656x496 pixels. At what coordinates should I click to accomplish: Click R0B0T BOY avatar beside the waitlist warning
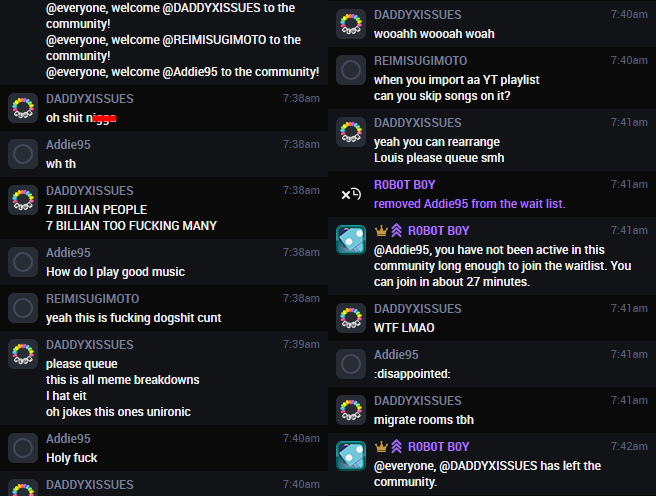click(x=351, y=240)
